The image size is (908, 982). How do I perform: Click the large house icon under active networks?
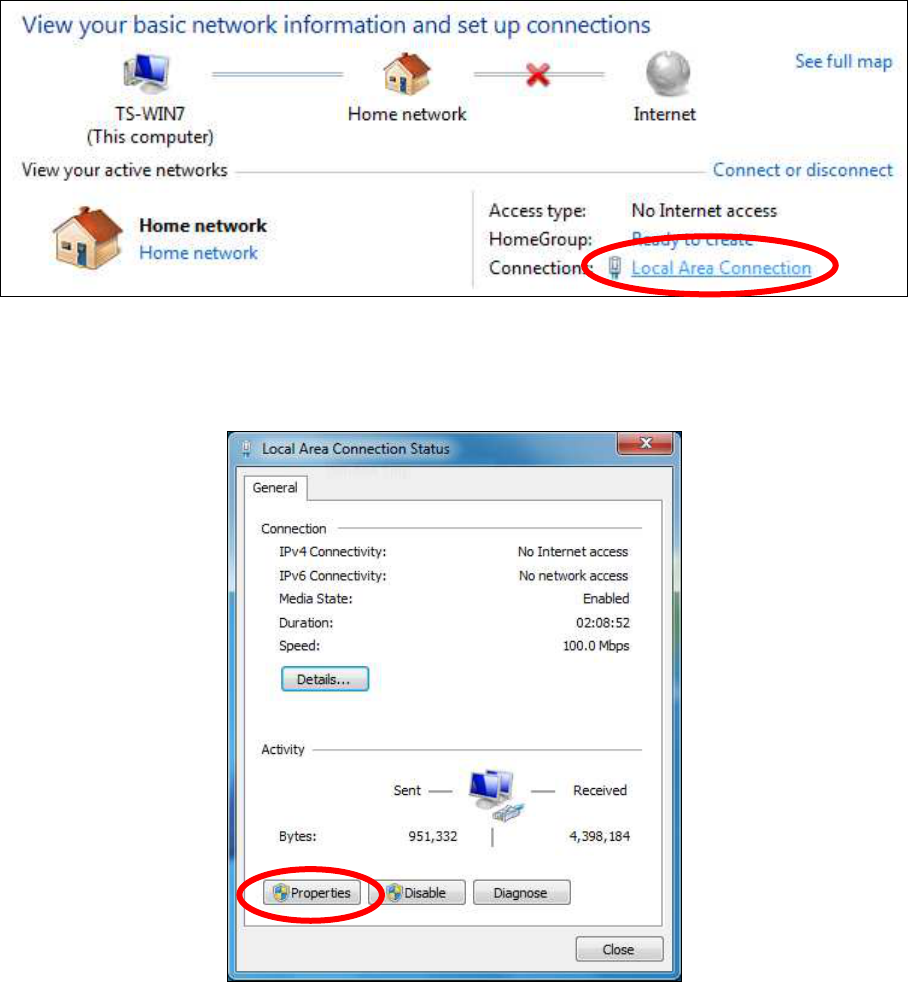[86, 239]
